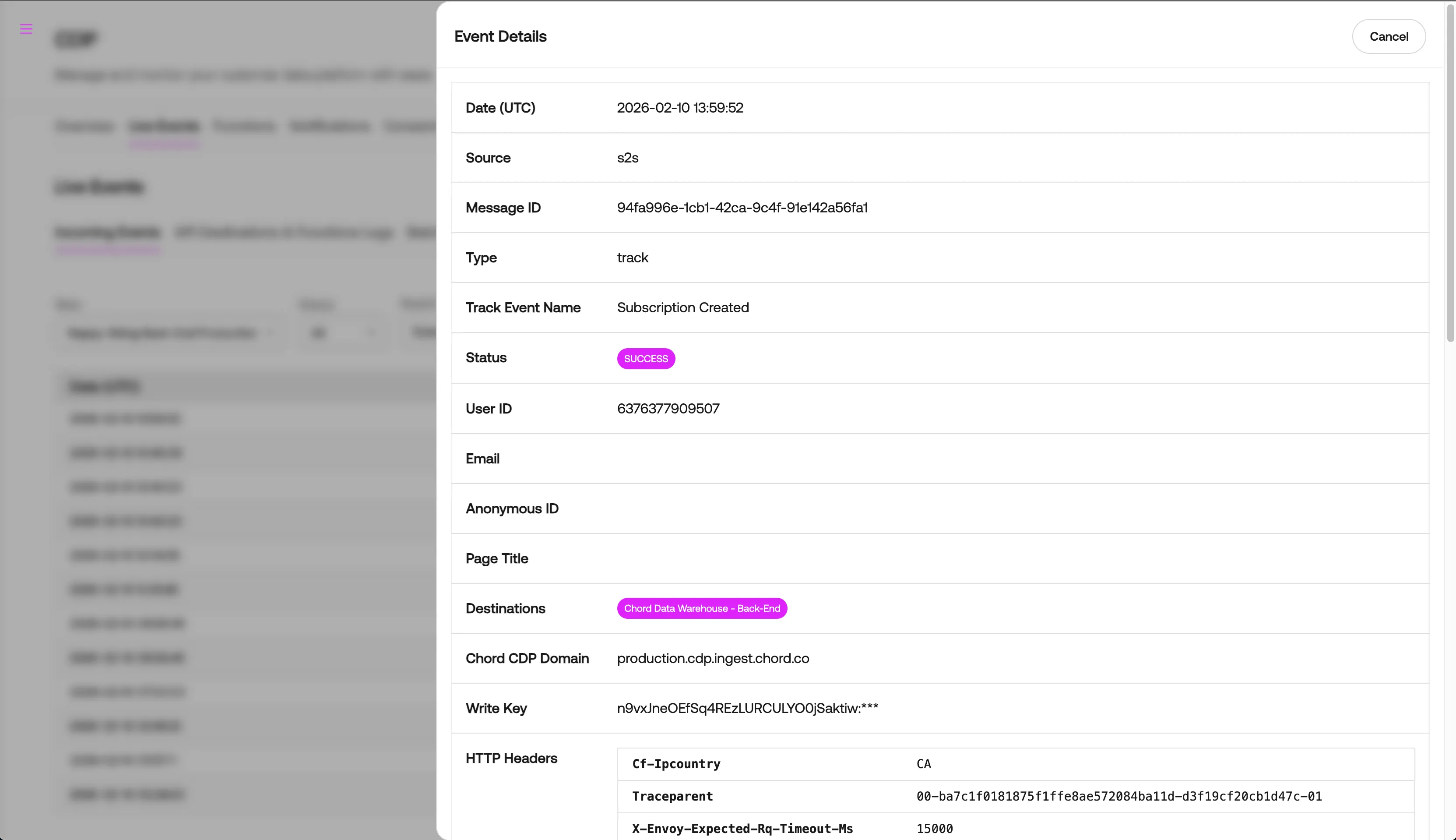Screen dimensions: 1456x840
Task: Click the Email label
Action: pyautogui.click(x=482, y=459)
